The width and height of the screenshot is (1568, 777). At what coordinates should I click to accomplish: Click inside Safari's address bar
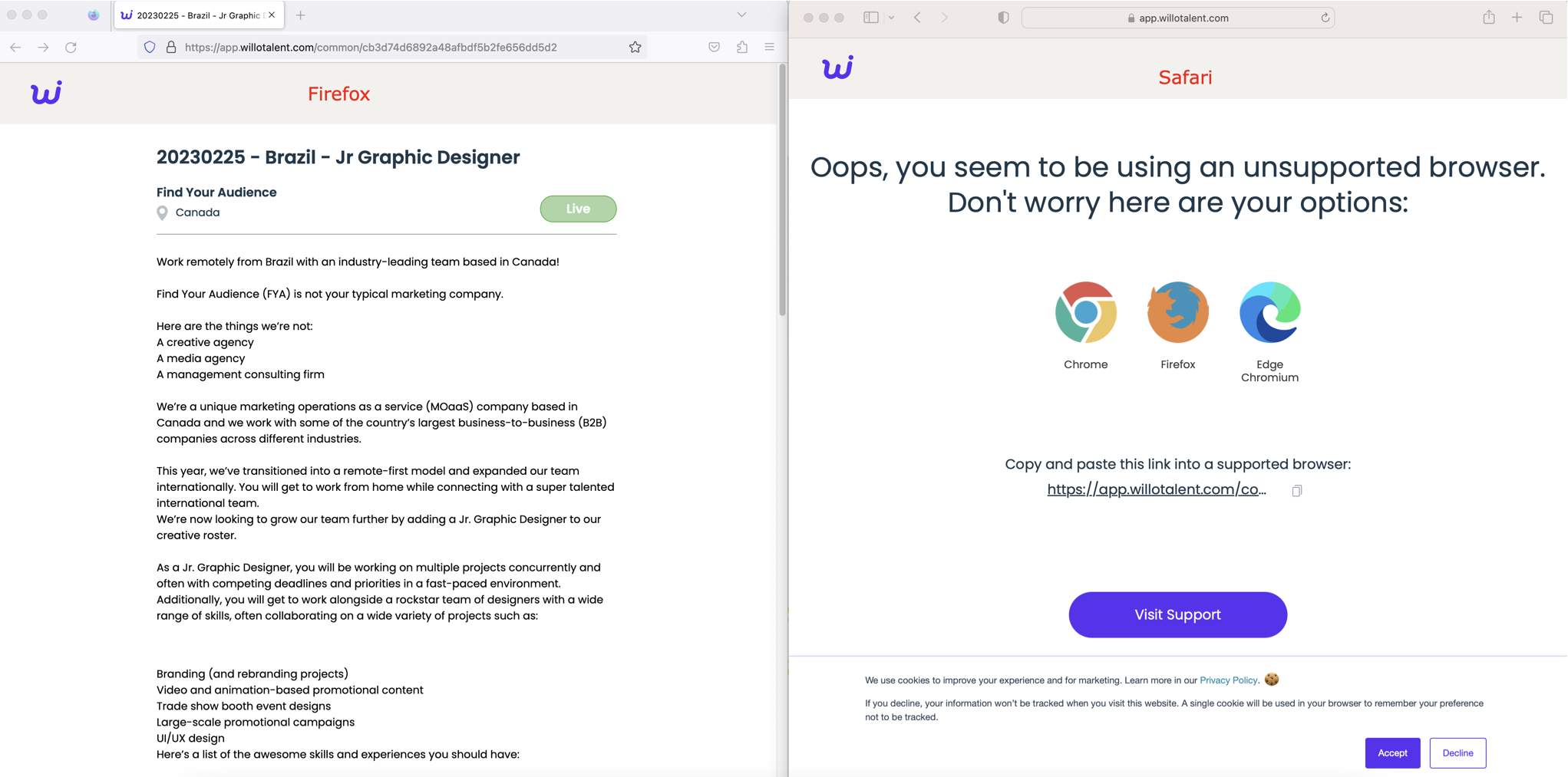(x=1178, y=17)
